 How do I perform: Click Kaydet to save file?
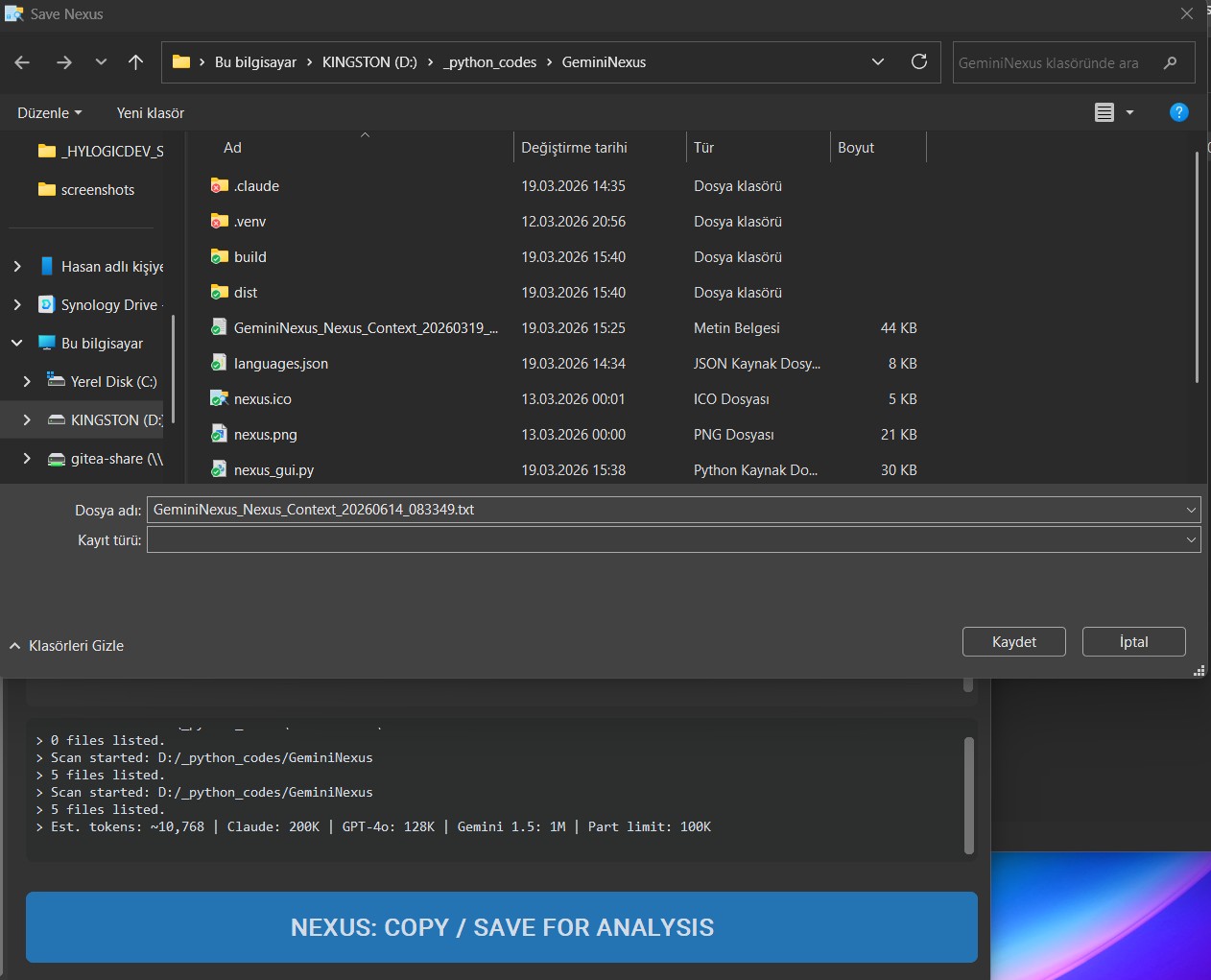point(1013,642)
